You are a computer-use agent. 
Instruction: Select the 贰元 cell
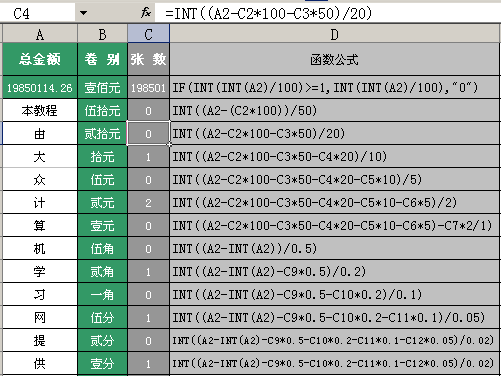click(x=102, y=202)
